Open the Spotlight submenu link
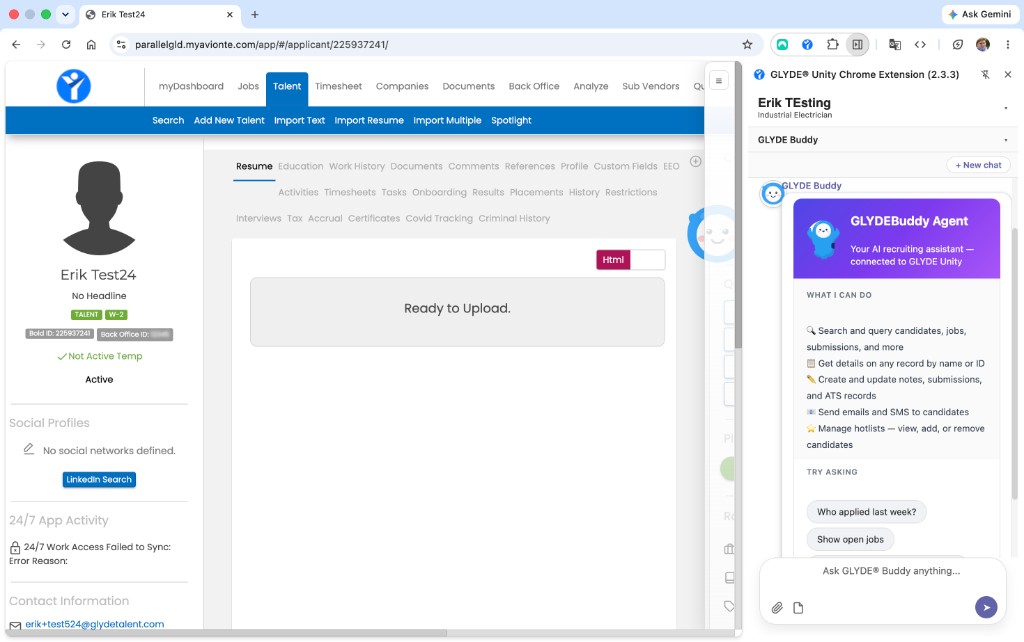Viewport: 1024px width, 642px height. 511,120
